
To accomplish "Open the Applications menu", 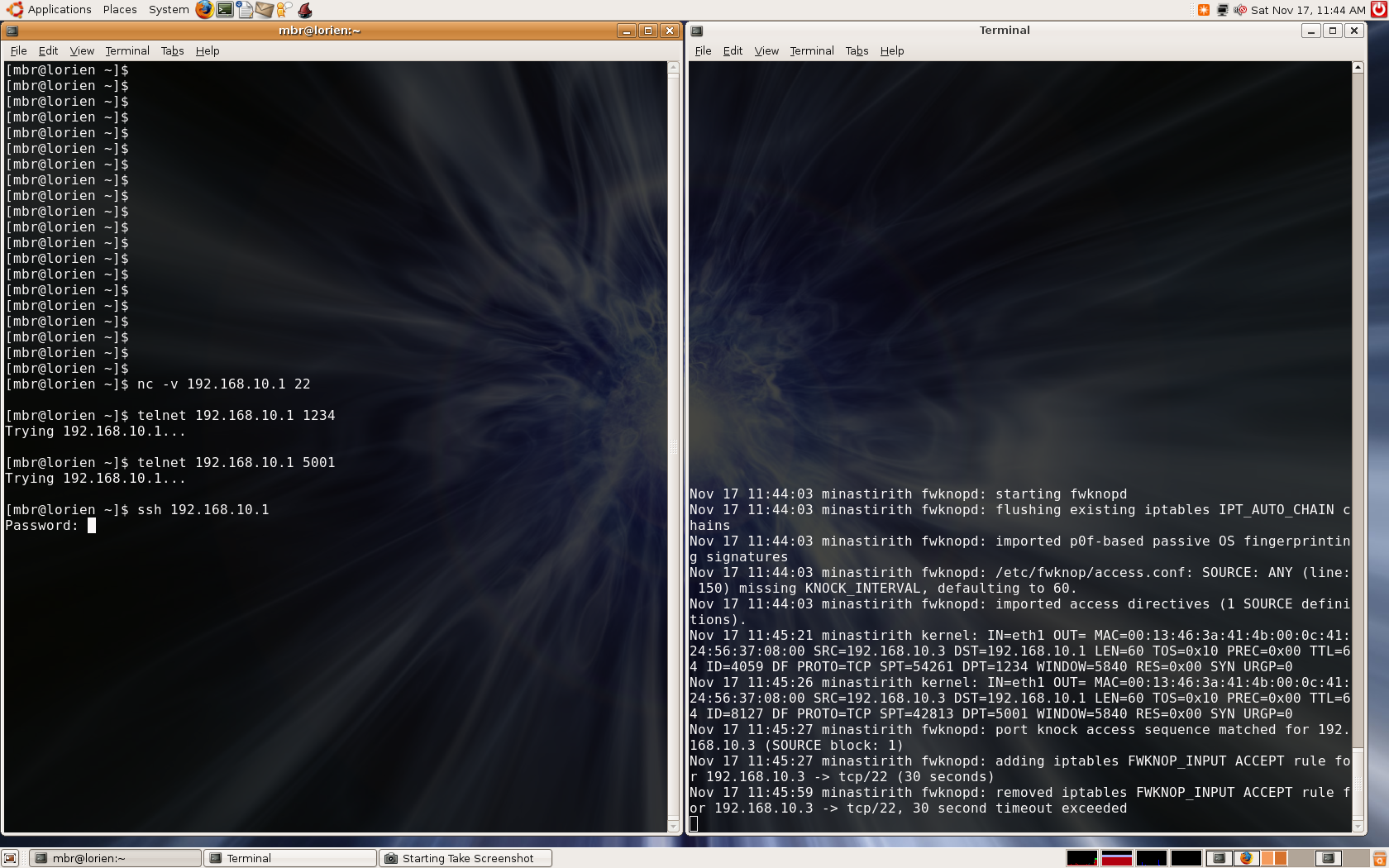I will tap(50, 10).
